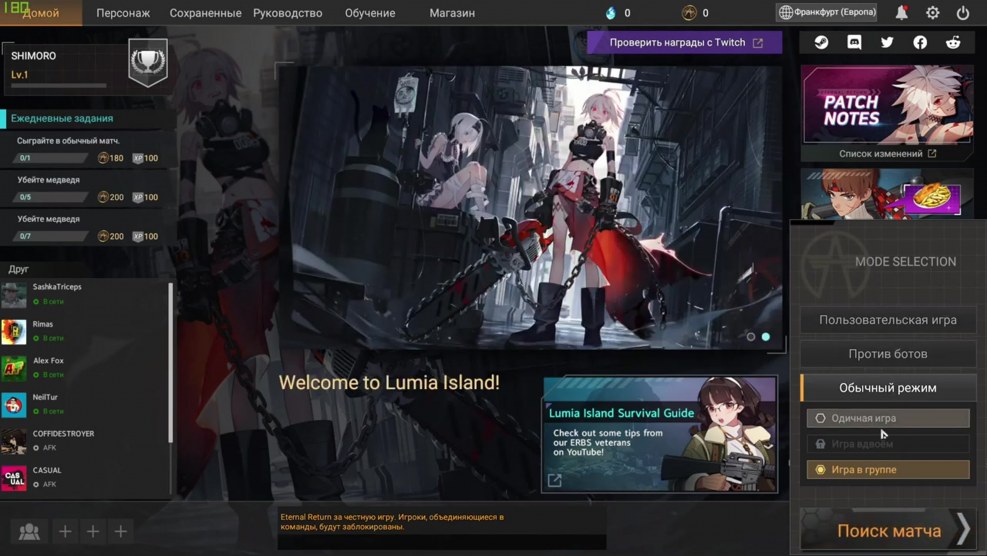The height and width of the screenshot is (556, 987).
Task: Open Список изменений link
Action: coord(887,154)
